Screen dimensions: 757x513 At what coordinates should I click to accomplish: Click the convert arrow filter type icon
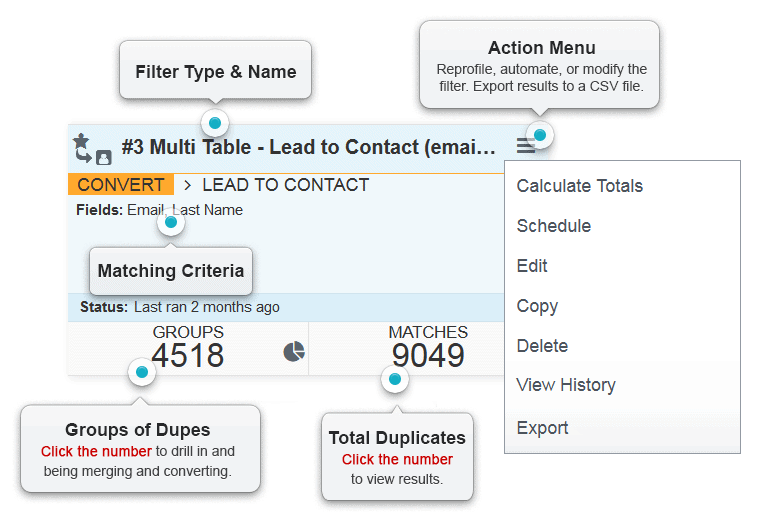click(84, 155)
